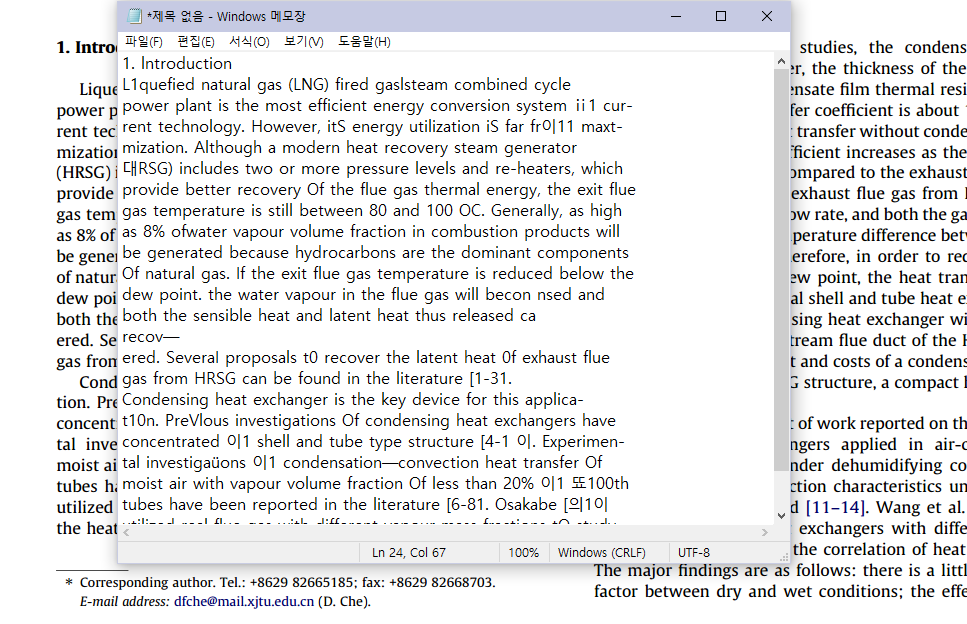The height and width of the screenshot is (624, 967).
Task: Click the '*제목 없음 - Windows 메모장' title text
Action: [226, 16]
